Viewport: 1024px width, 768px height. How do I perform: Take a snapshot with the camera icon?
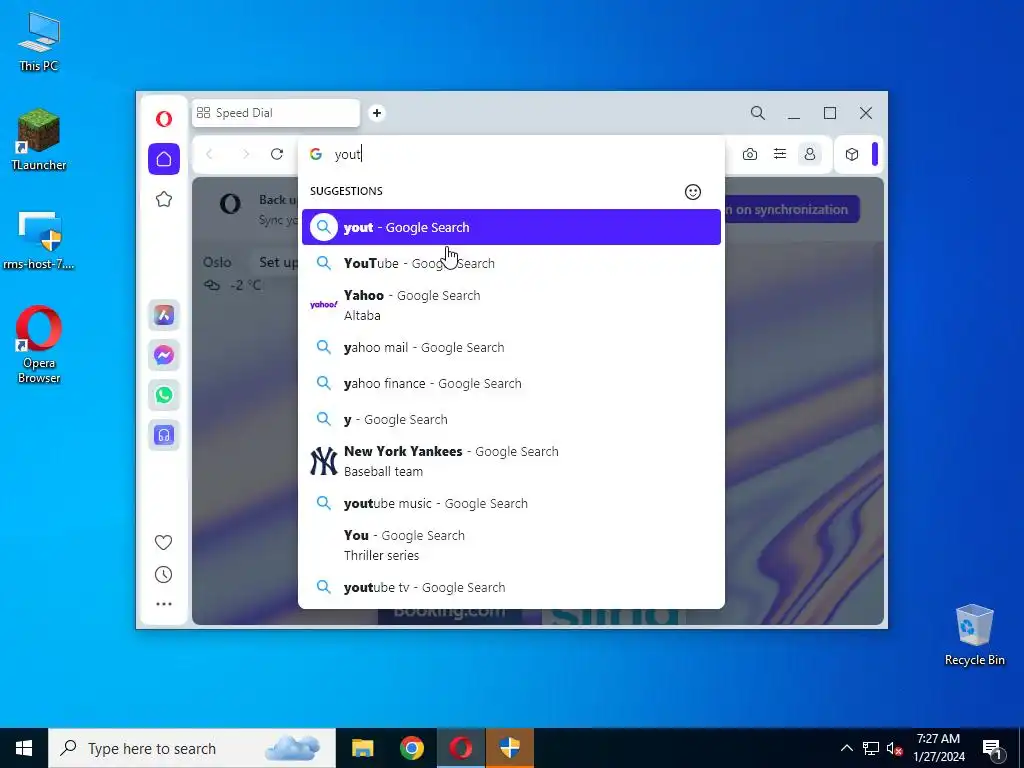coord(750,154)
